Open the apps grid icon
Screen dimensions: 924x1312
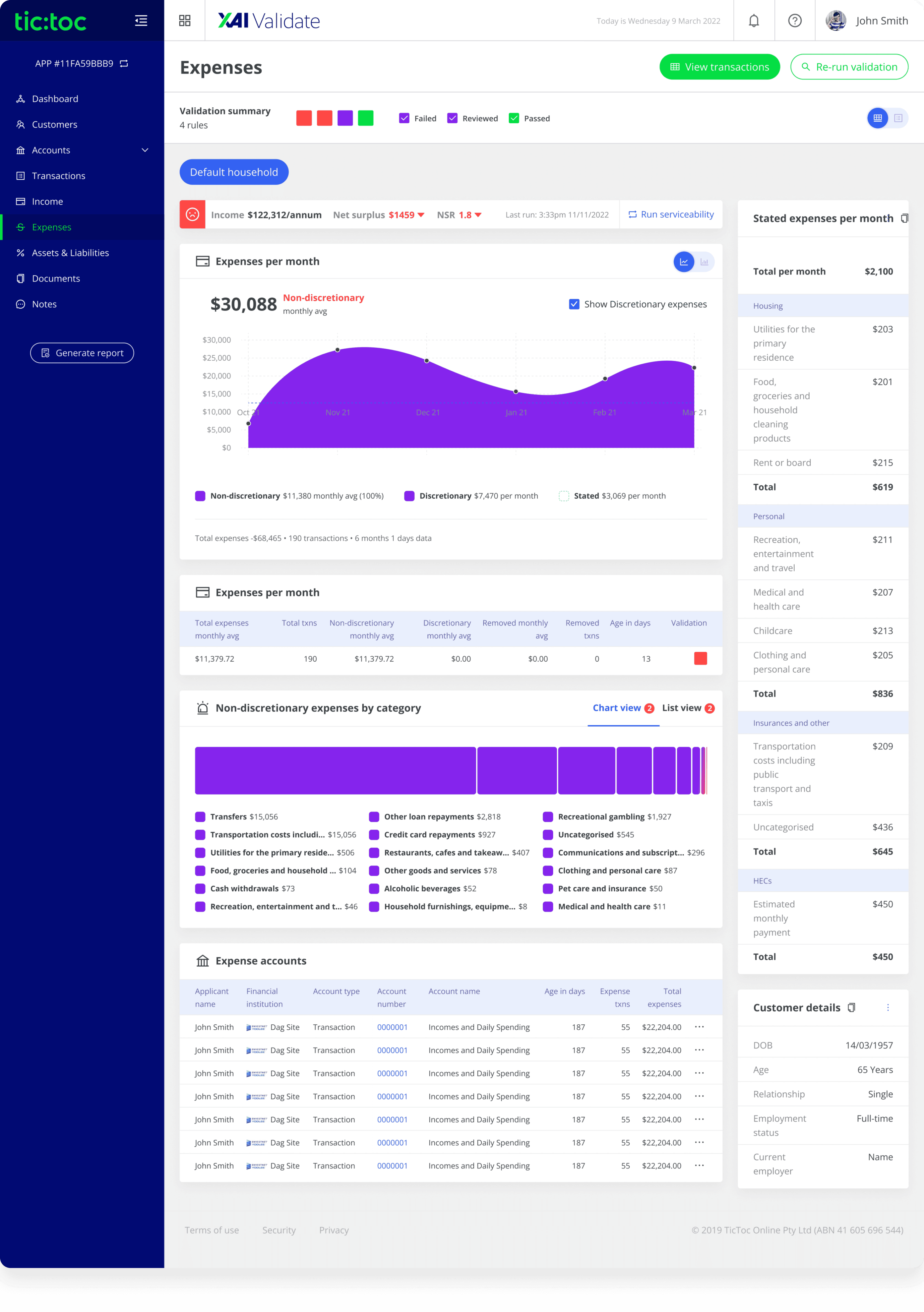(x=185, y=21)
